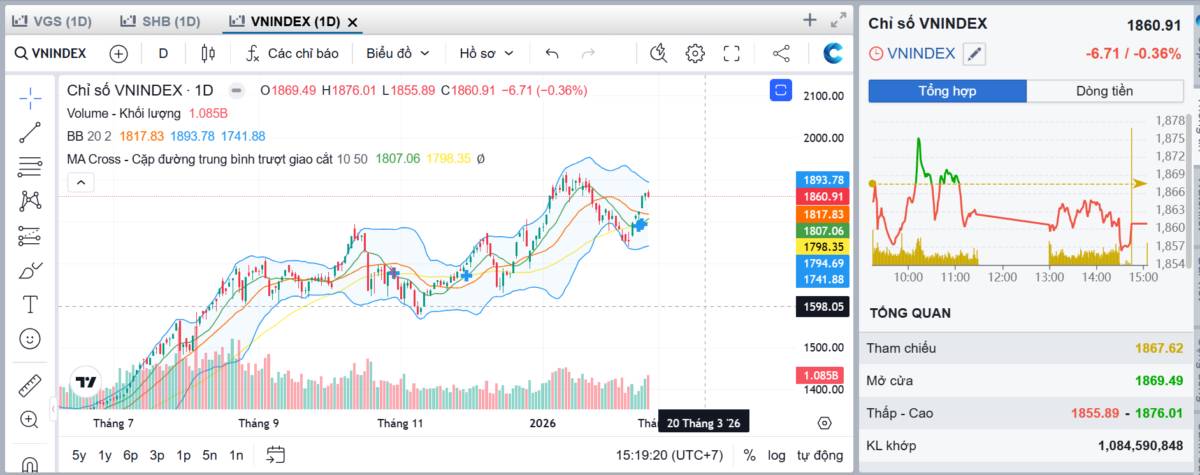Viewport: 1200px width, 475px height.
Task: Toggle the magnet mode icon
Action: (30, 463)
